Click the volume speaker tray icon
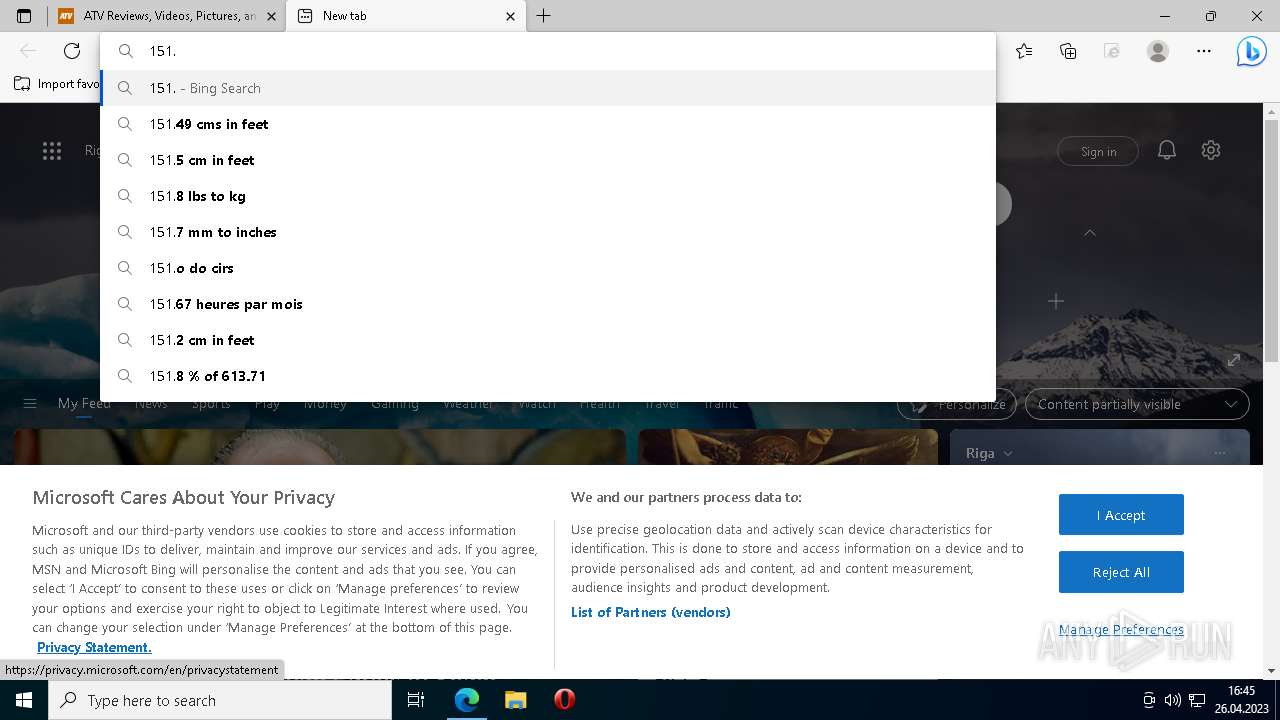 point(1173,700)
